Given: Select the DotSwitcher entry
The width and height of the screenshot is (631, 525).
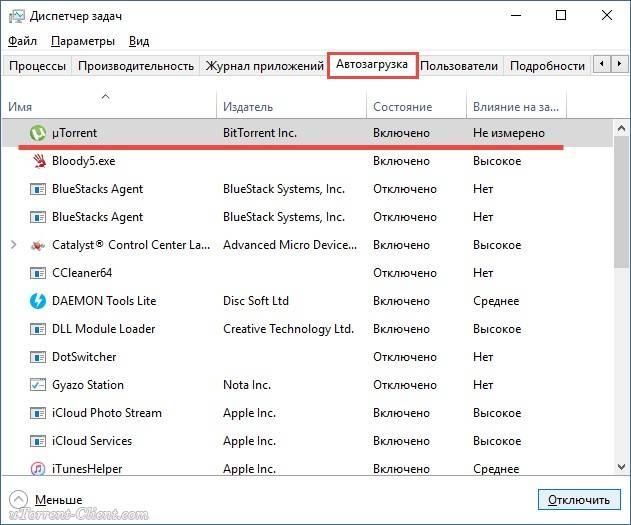Looking at the screenshot, I should point(84,357).
